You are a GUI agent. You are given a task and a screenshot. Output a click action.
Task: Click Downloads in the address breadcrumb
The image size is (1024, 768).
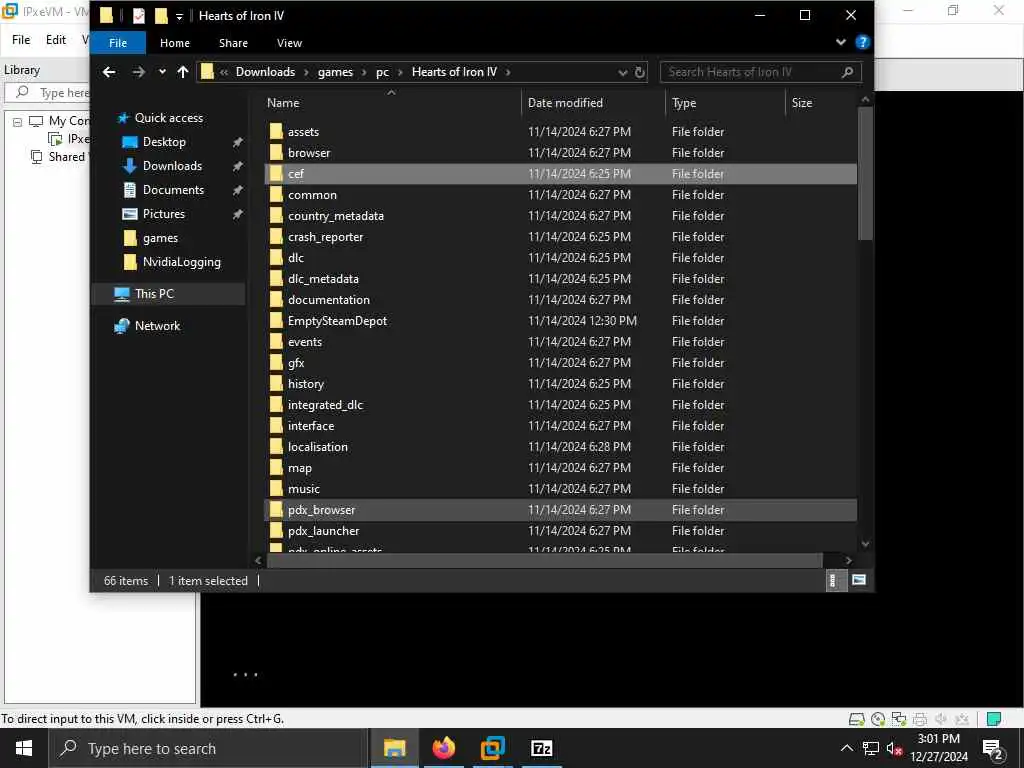265,72
